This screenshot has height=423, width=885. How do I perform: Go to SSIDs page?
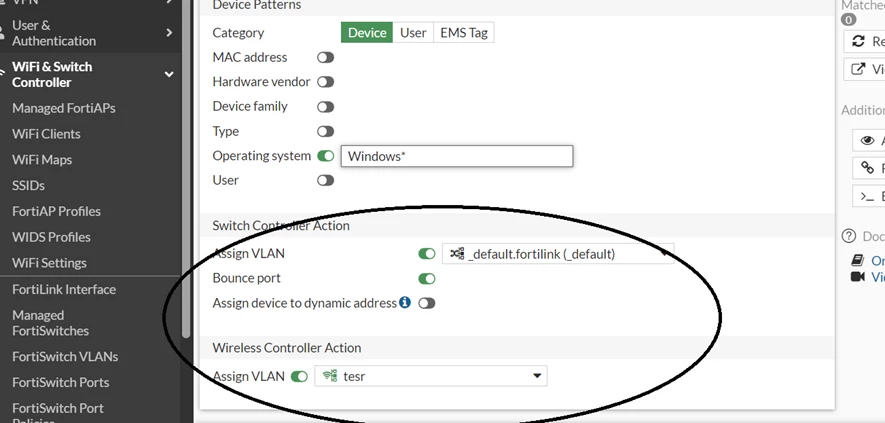coord(28,185)
